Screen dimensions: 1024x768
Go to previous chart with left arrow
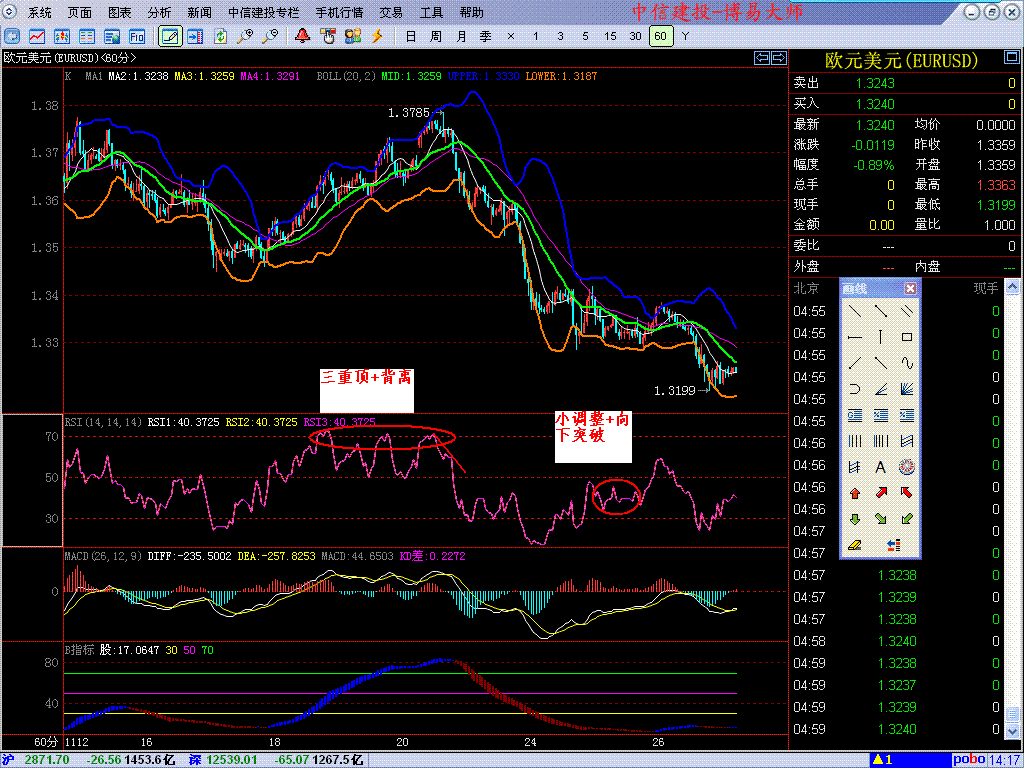[761, 58]
